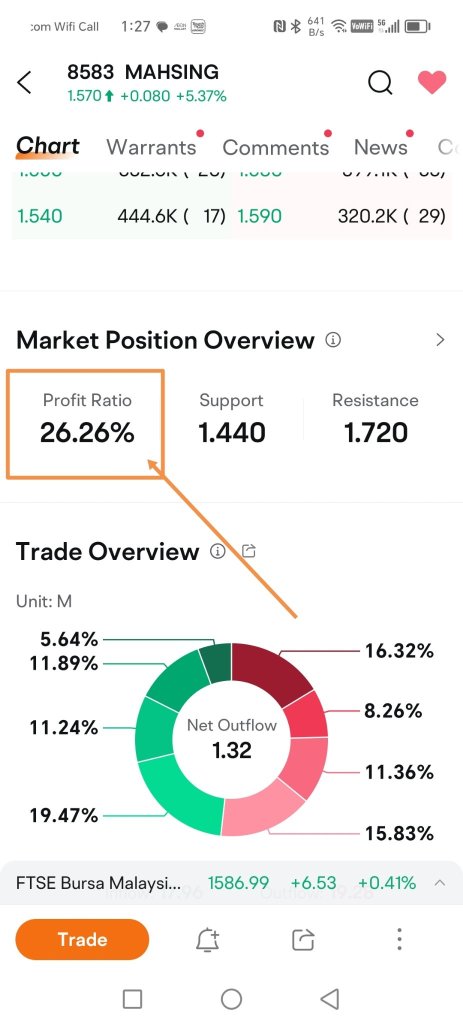The image size is (463, 1024).
Task: Tap the Trade Overview info icon
Action: [217, 551]
